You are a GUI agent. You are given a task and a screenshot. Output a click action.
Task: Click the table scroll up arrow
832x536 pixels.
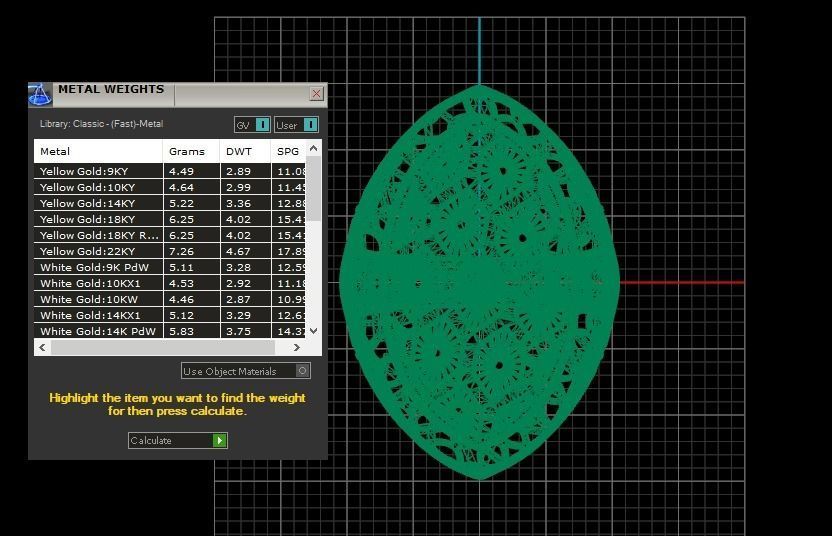point(314,149)
